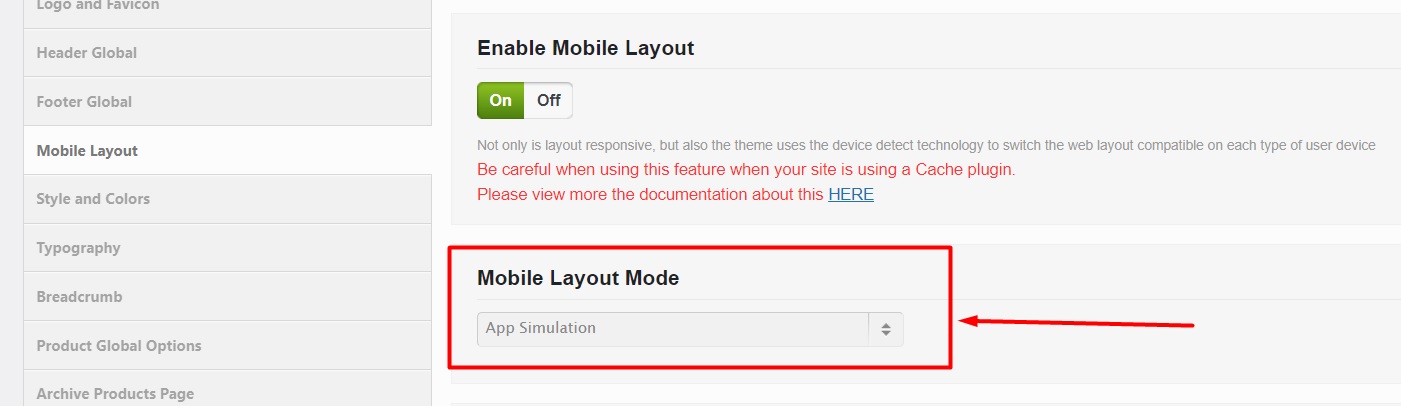
Task: Click the Enable Mobile Layout heading
Action: click(585, 48)
